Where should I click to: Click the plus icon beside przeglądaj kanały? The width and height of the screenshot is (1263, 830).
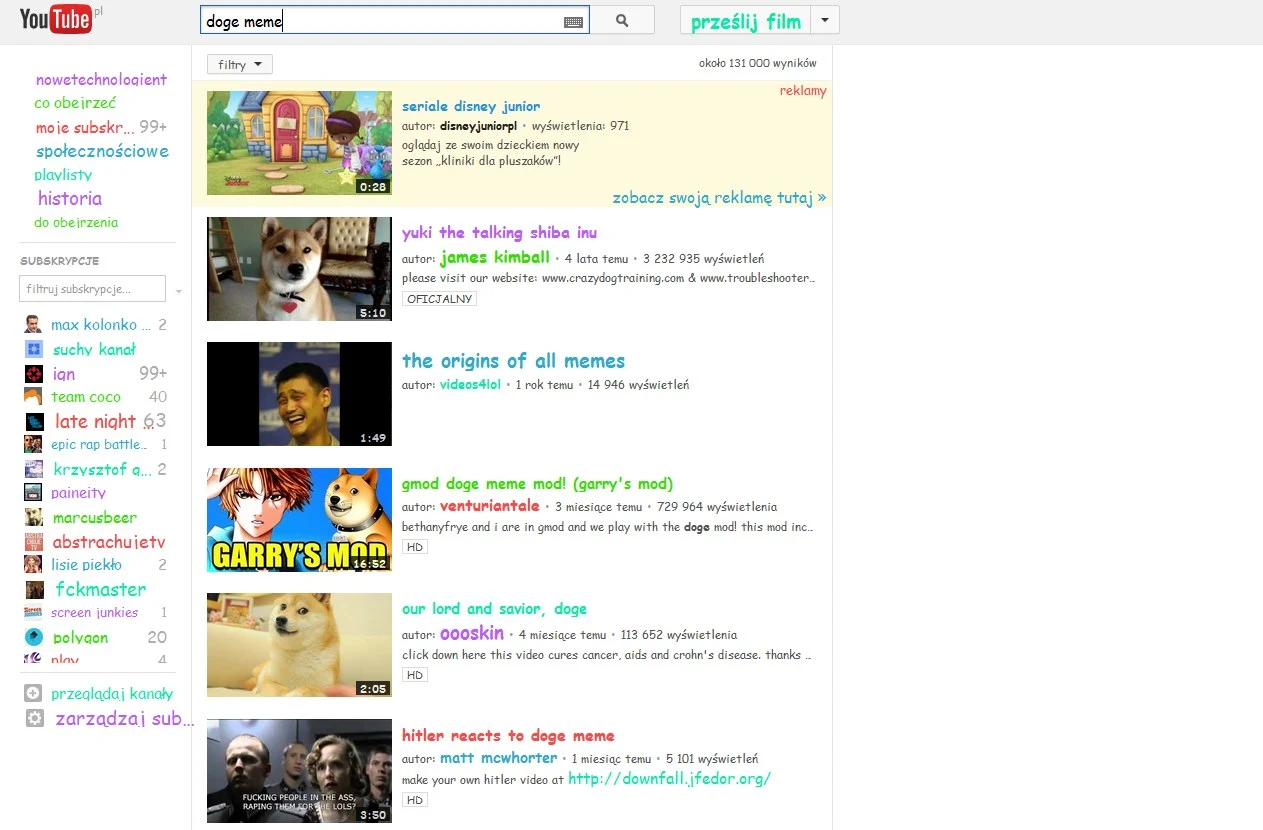click(x=31, y=692)
